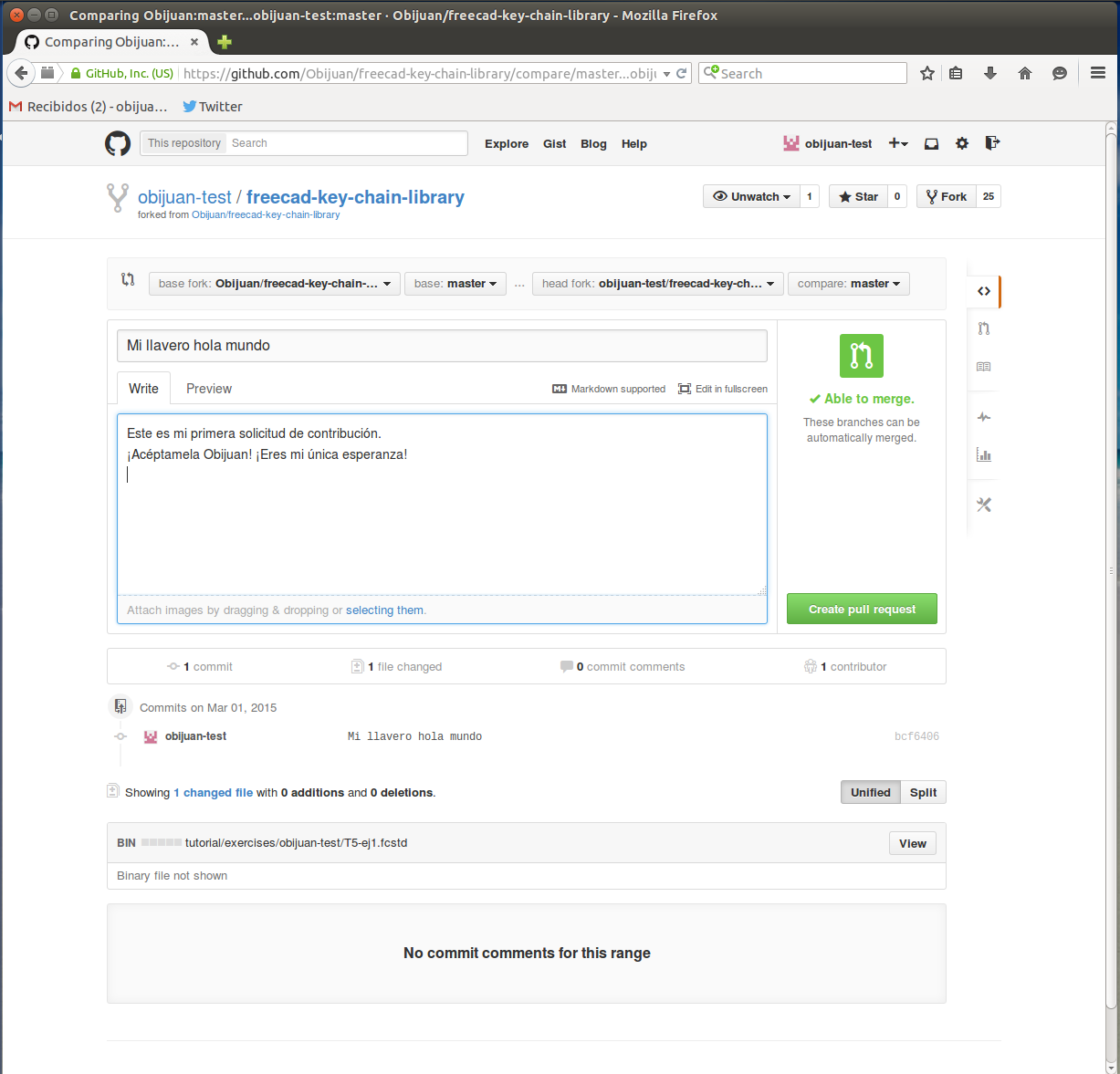Screen dimensions: 1120x1074
Task: Open repository Settings tools icon
Action: click(x=984, y=505)
